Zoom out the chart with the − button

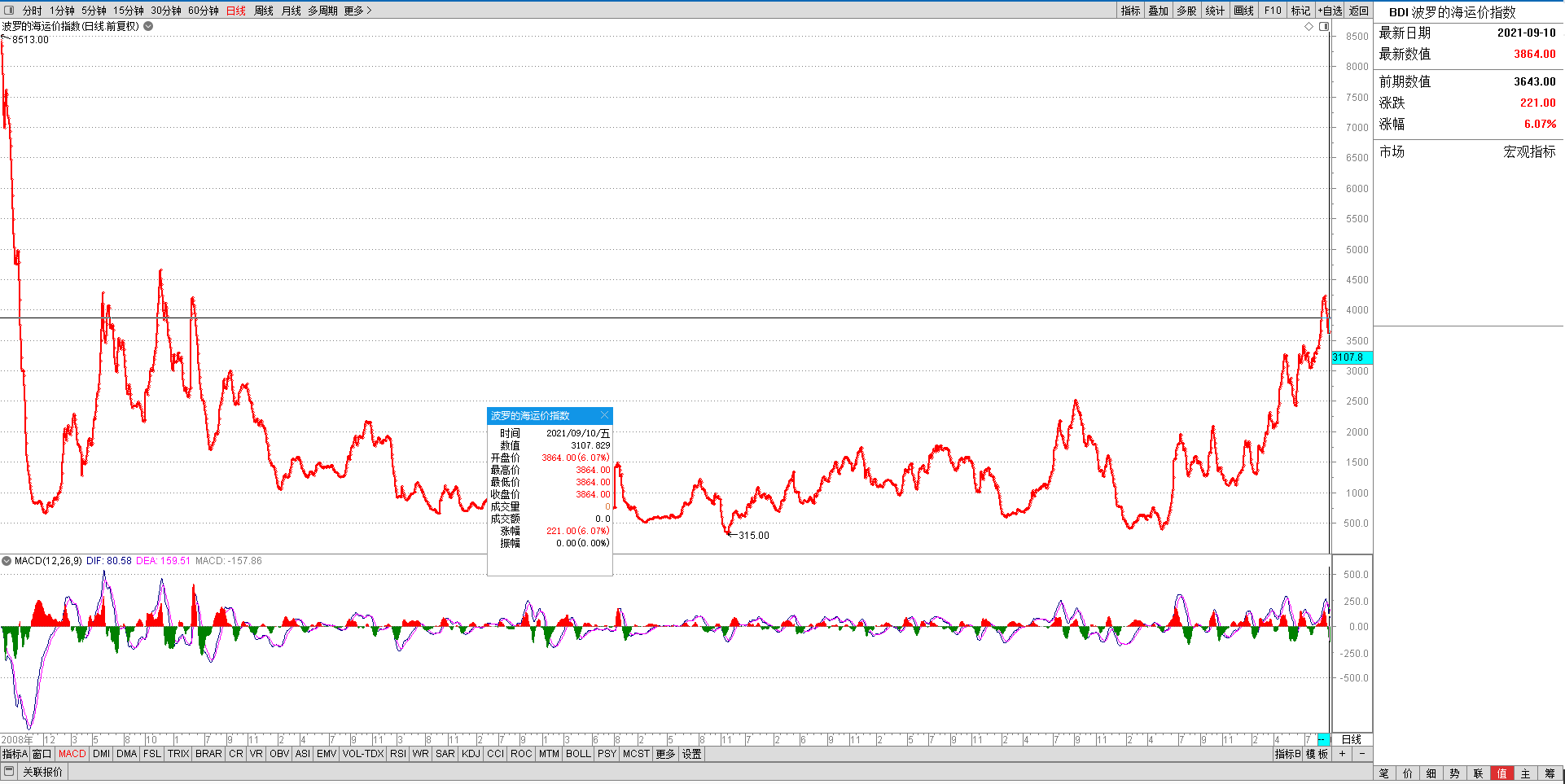point(1362,754)
